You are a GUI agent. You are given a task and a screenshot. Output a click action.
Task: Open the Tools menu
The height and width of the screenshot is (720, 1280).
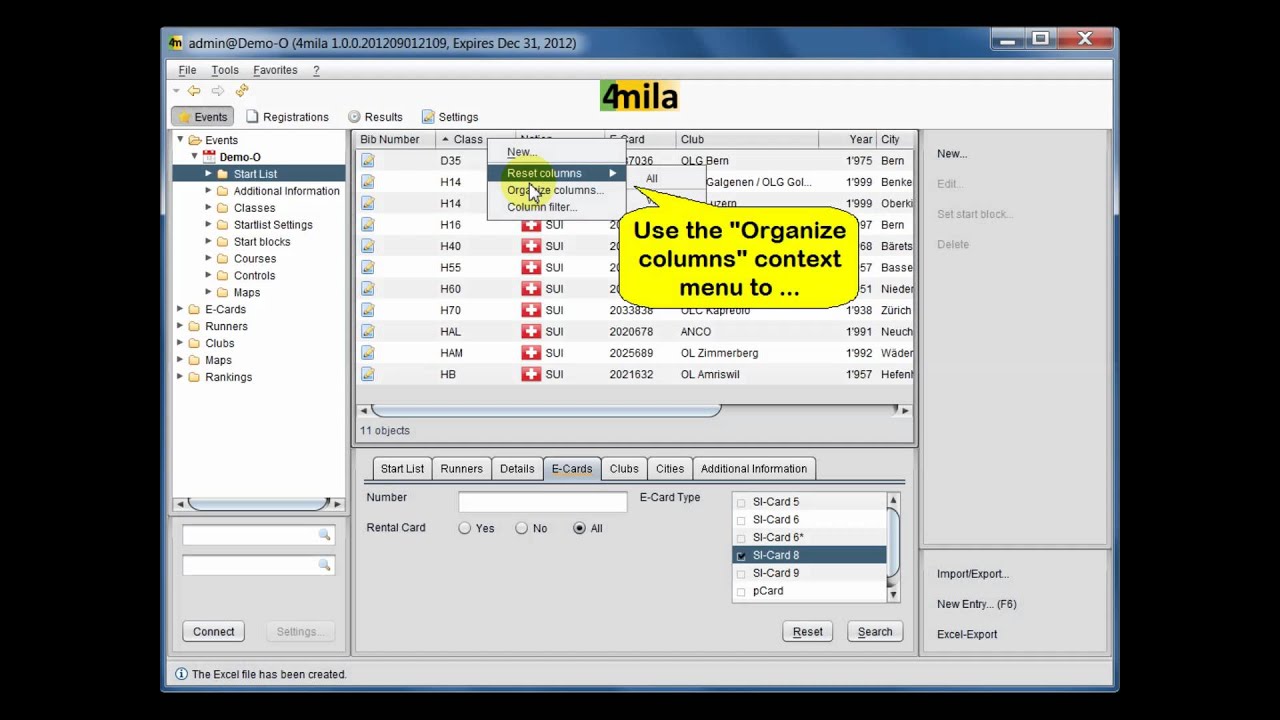pyautogui.click(x=225, y=70)
